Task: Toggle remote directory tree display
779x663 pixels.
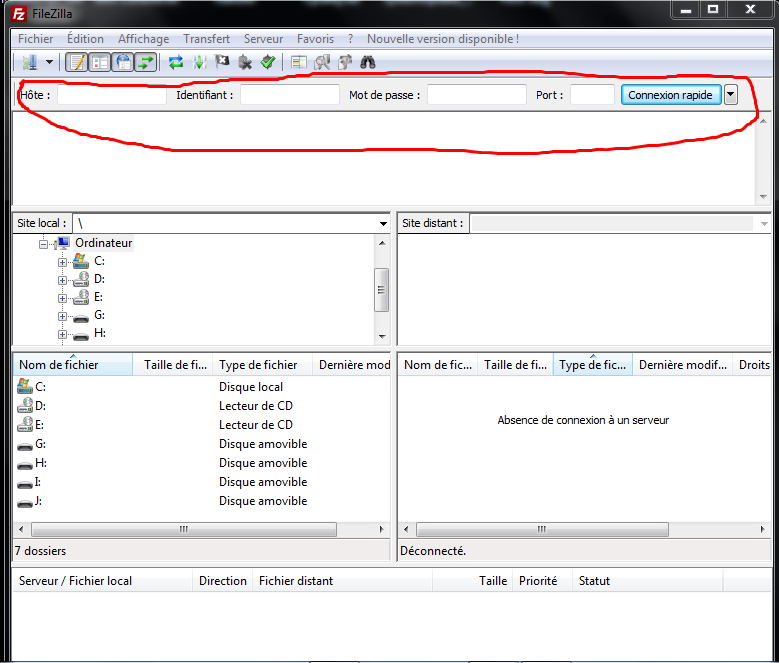Action: click(x=123, y=62)
